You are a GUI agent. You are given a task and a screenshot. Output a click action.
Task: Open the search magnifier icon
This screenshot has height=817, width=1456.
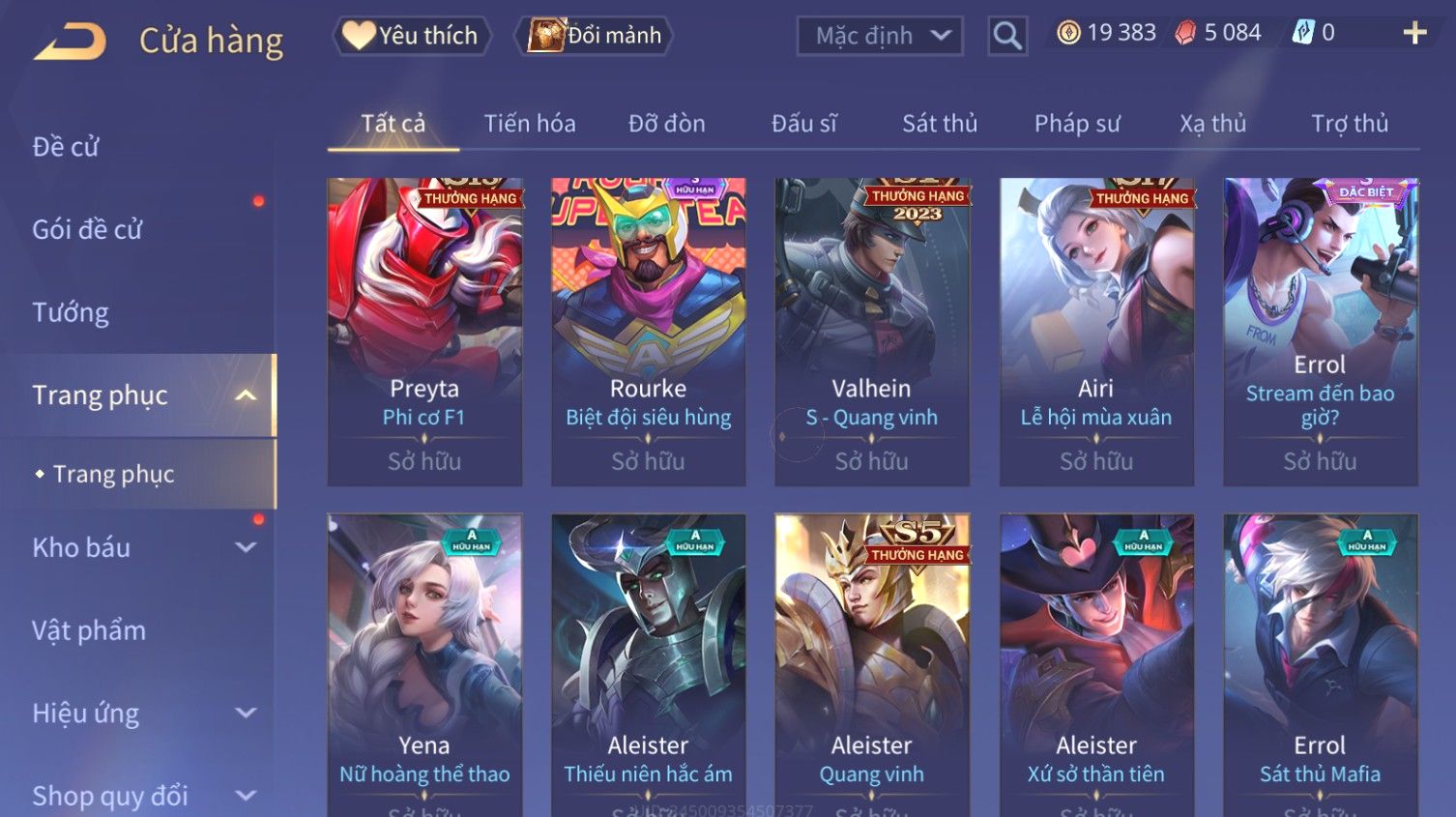pos(1007,36)
